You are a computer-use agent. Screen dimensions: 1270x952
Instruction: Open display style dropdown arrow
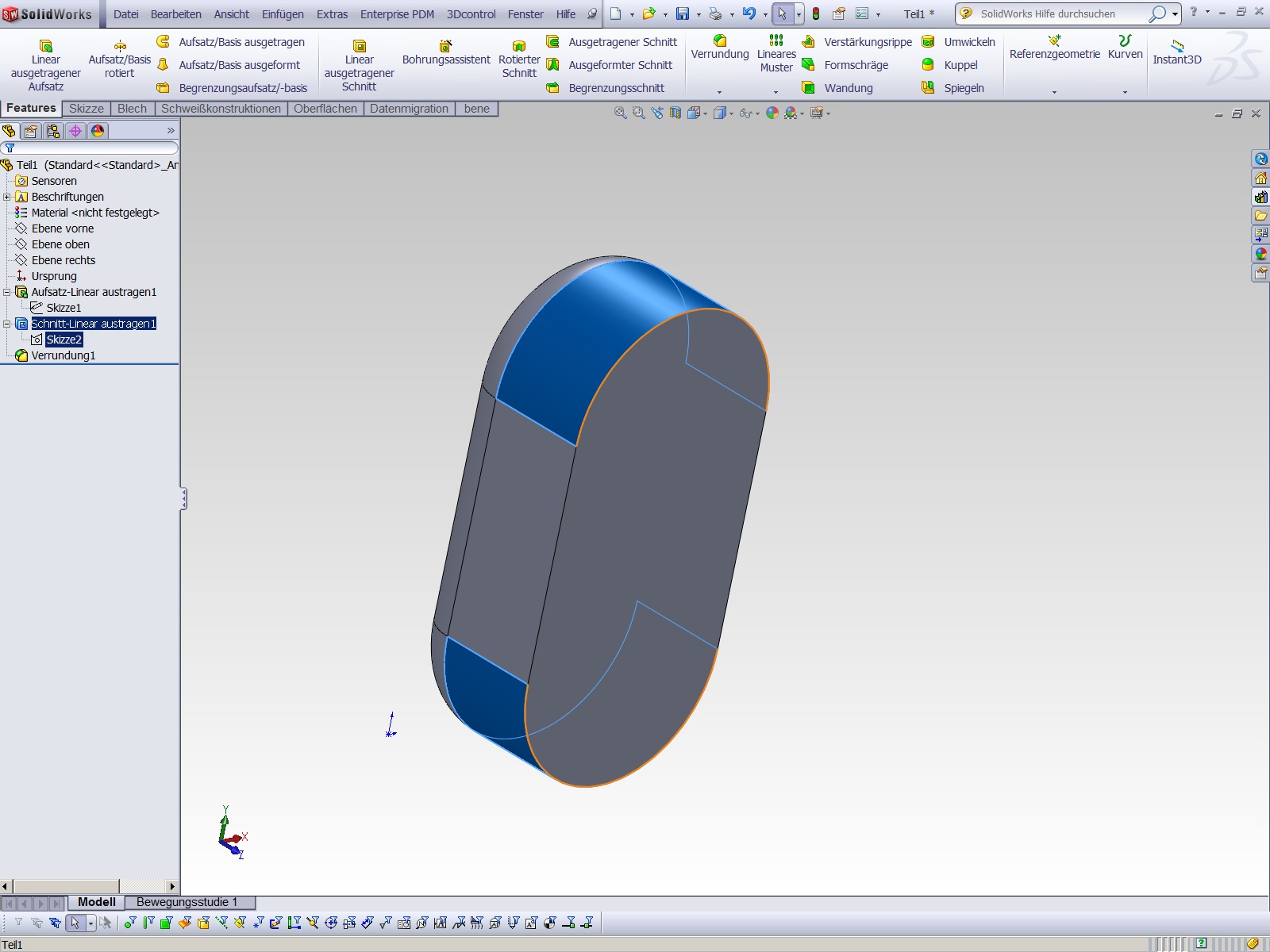[x=731, y=113]
